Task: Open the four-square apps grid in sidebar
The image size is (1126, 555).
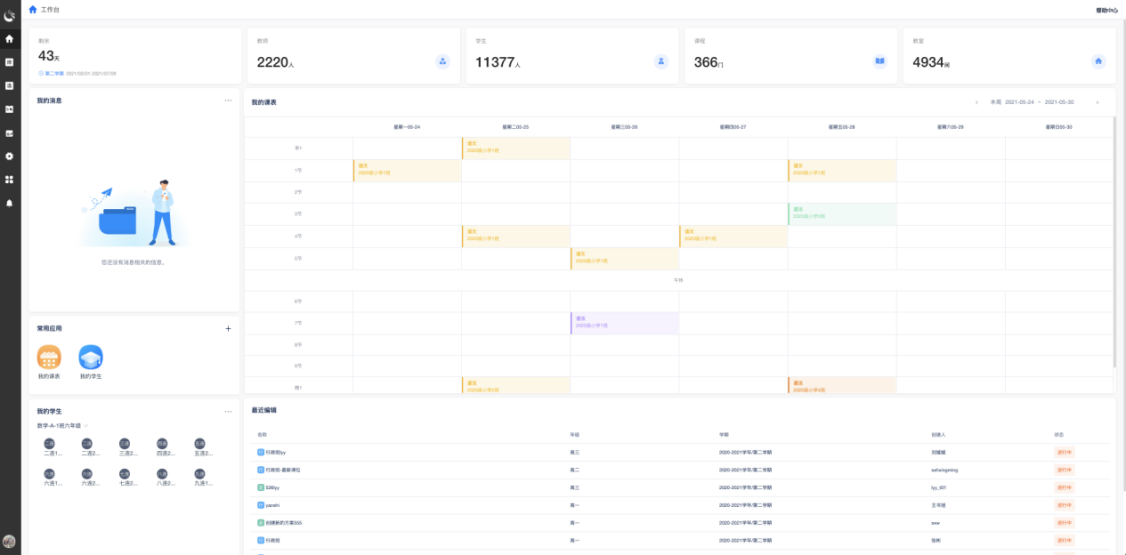Action: 10,179
